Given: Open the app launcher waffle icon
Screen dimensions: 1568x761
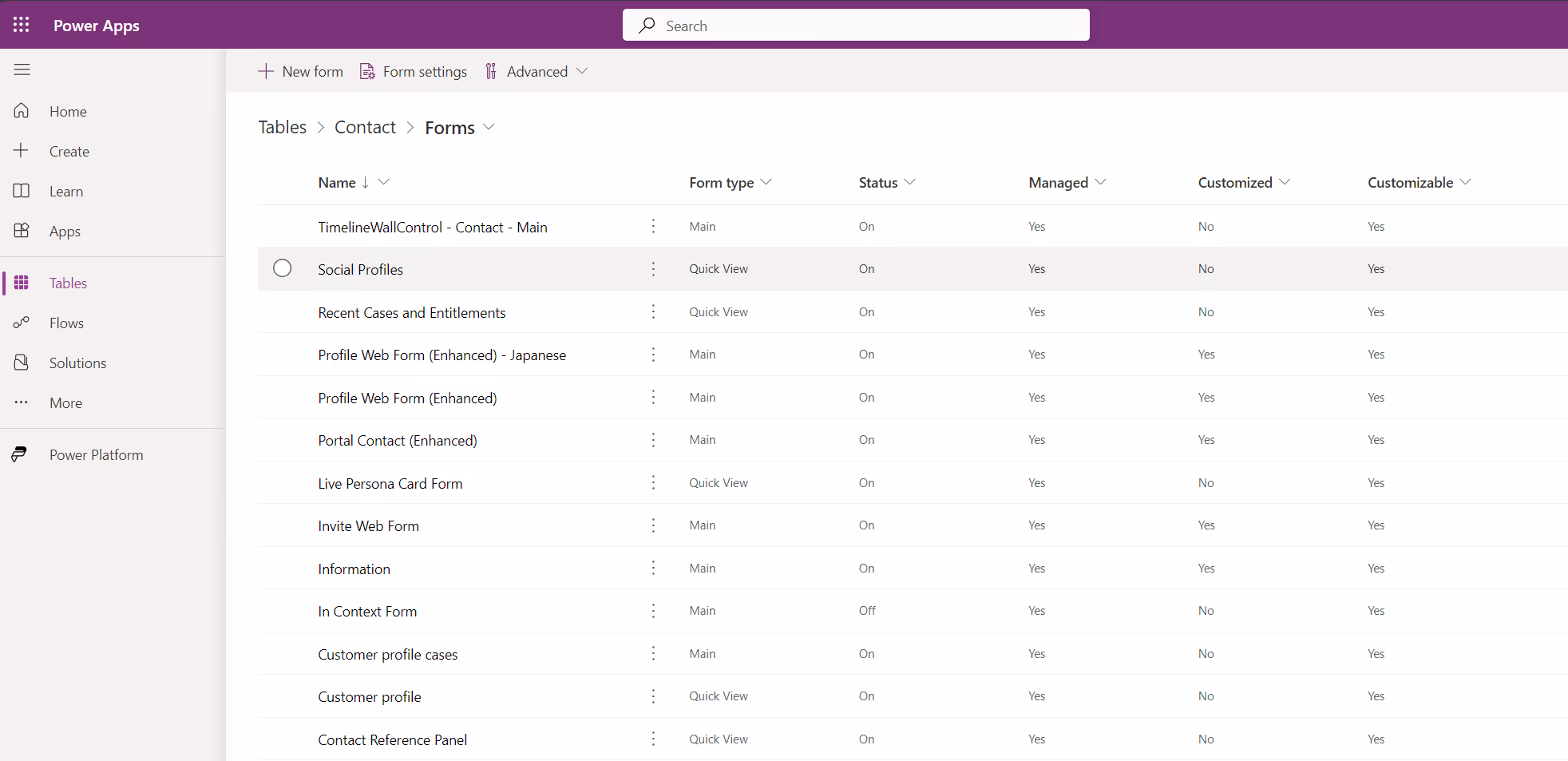Looking at the screenshot, I should (22, 25).
